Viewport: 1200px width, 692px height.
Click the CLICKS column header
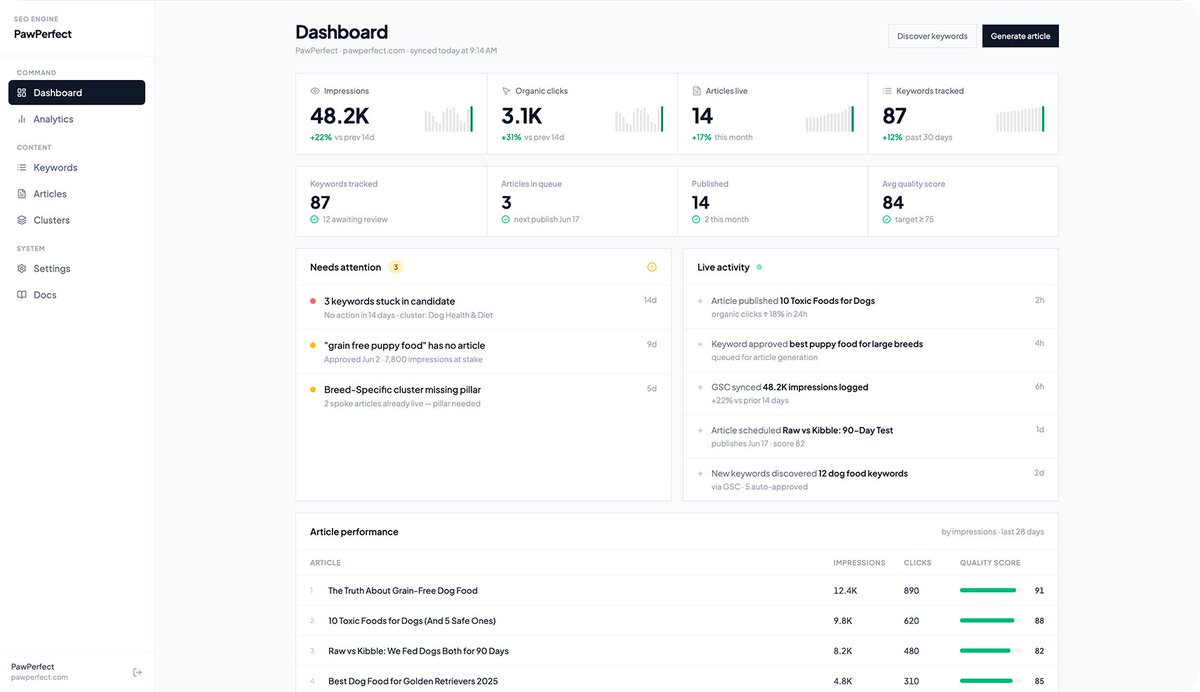[x=917, y=563]
